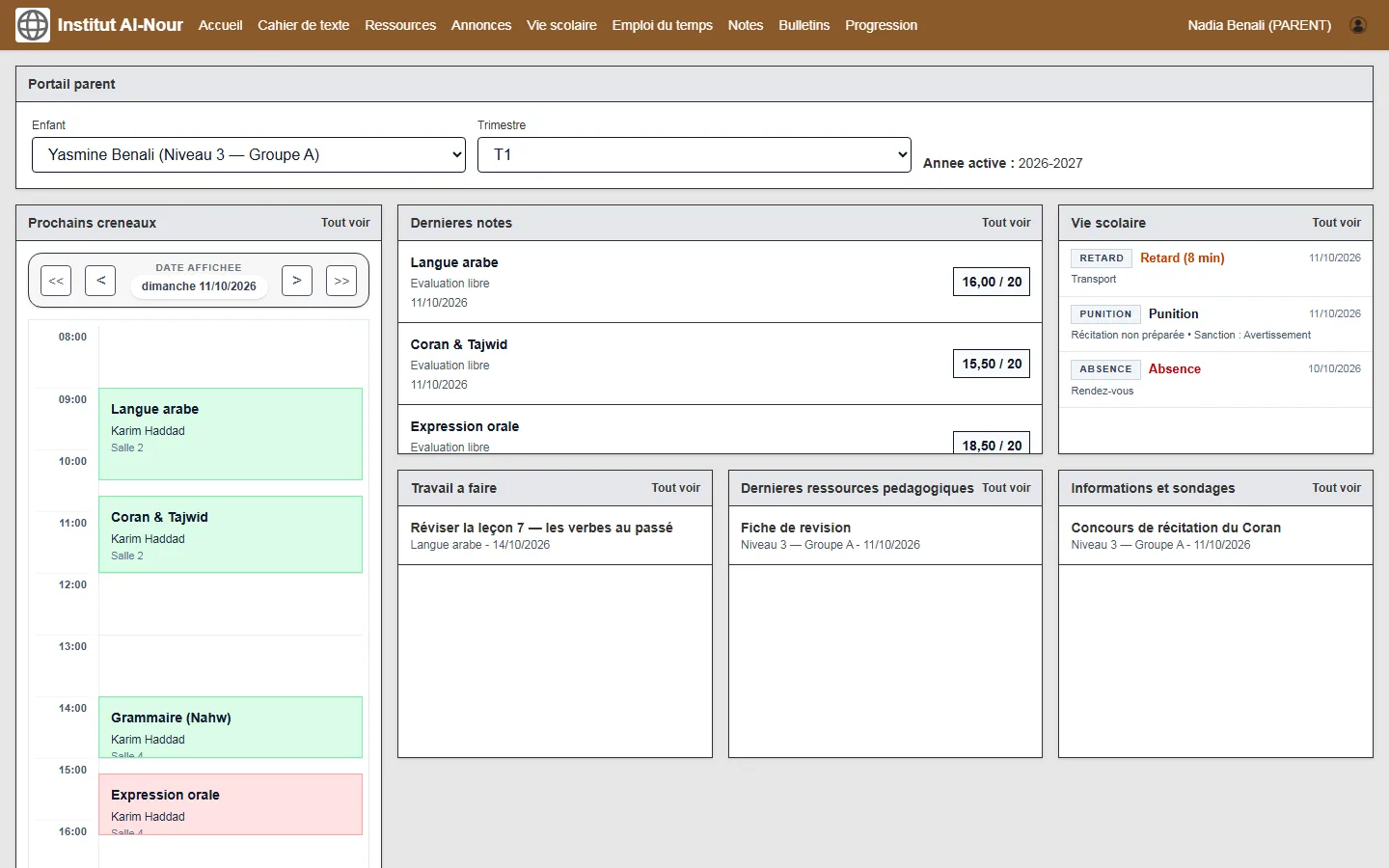This screenshot has height=868, width=1389.
Task: Open the Retard (8 min) entry
Action: coord(1215,268)
